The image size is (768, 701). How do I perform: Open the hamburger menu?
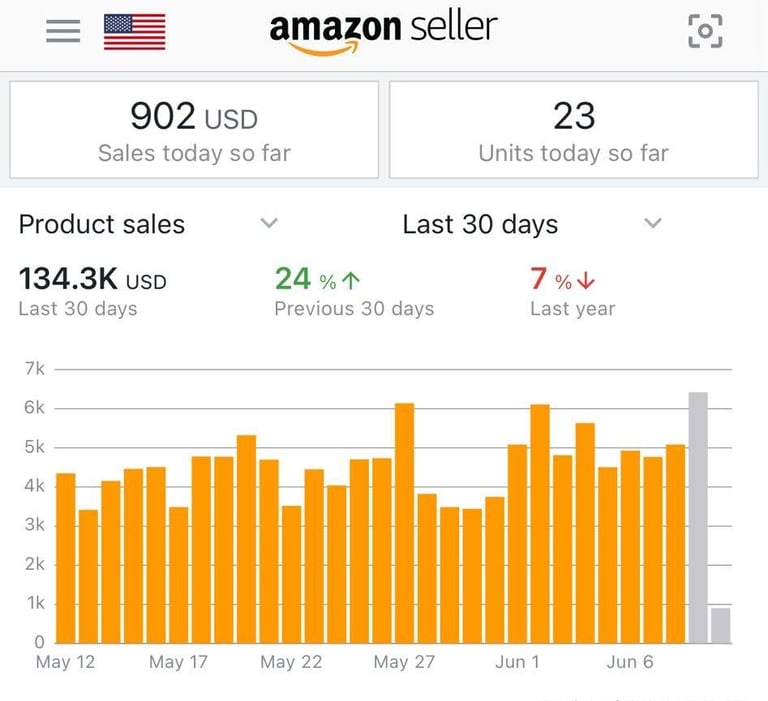[63, 31]
